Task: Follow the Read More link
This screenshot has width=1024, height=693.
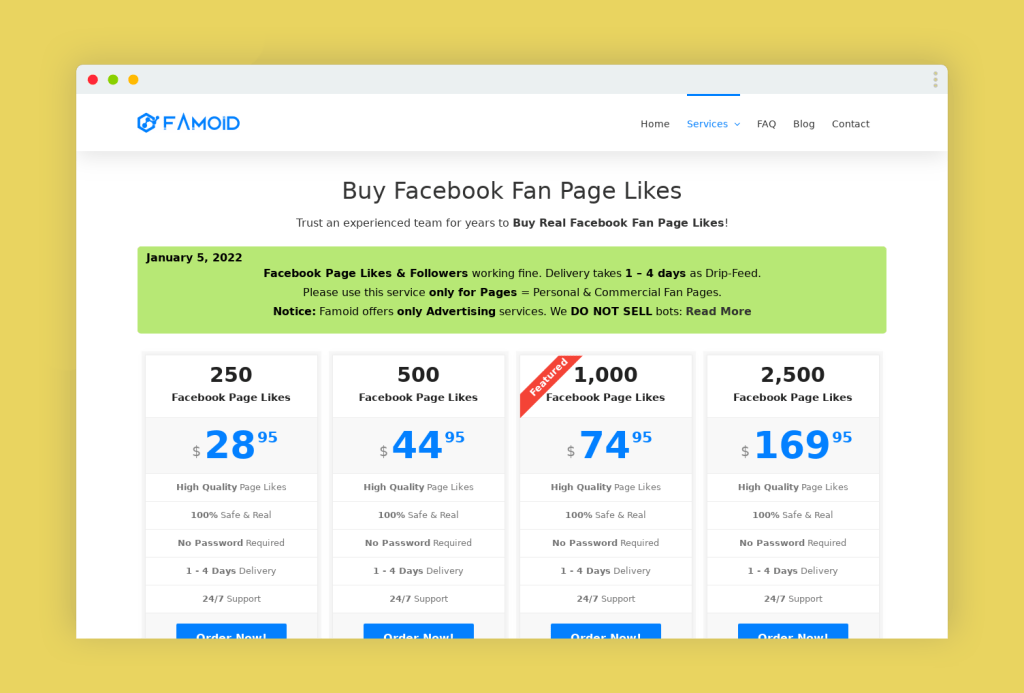Action: pyautogui.click(x=718, y=312)
